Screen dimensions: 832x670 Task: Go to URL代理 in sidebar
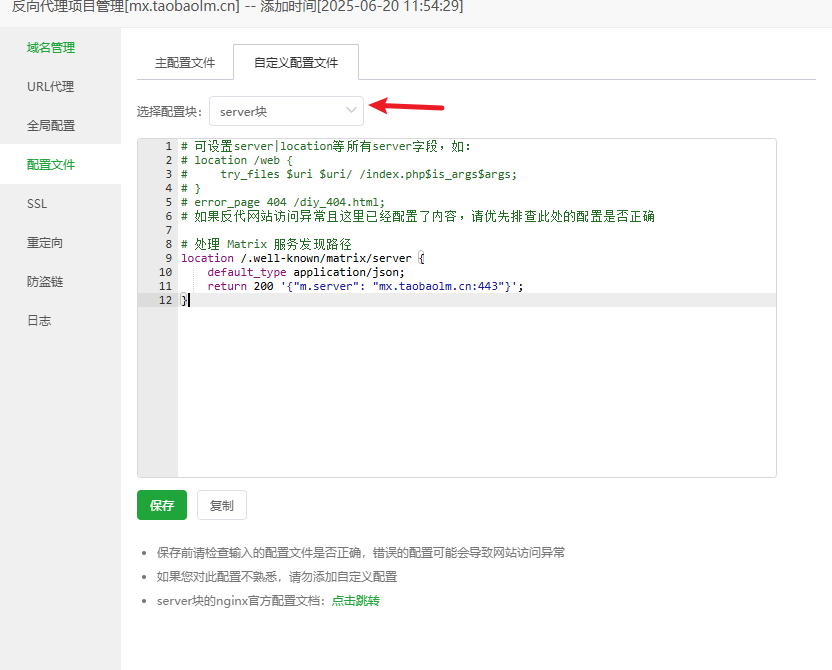[x=51, y=86]
